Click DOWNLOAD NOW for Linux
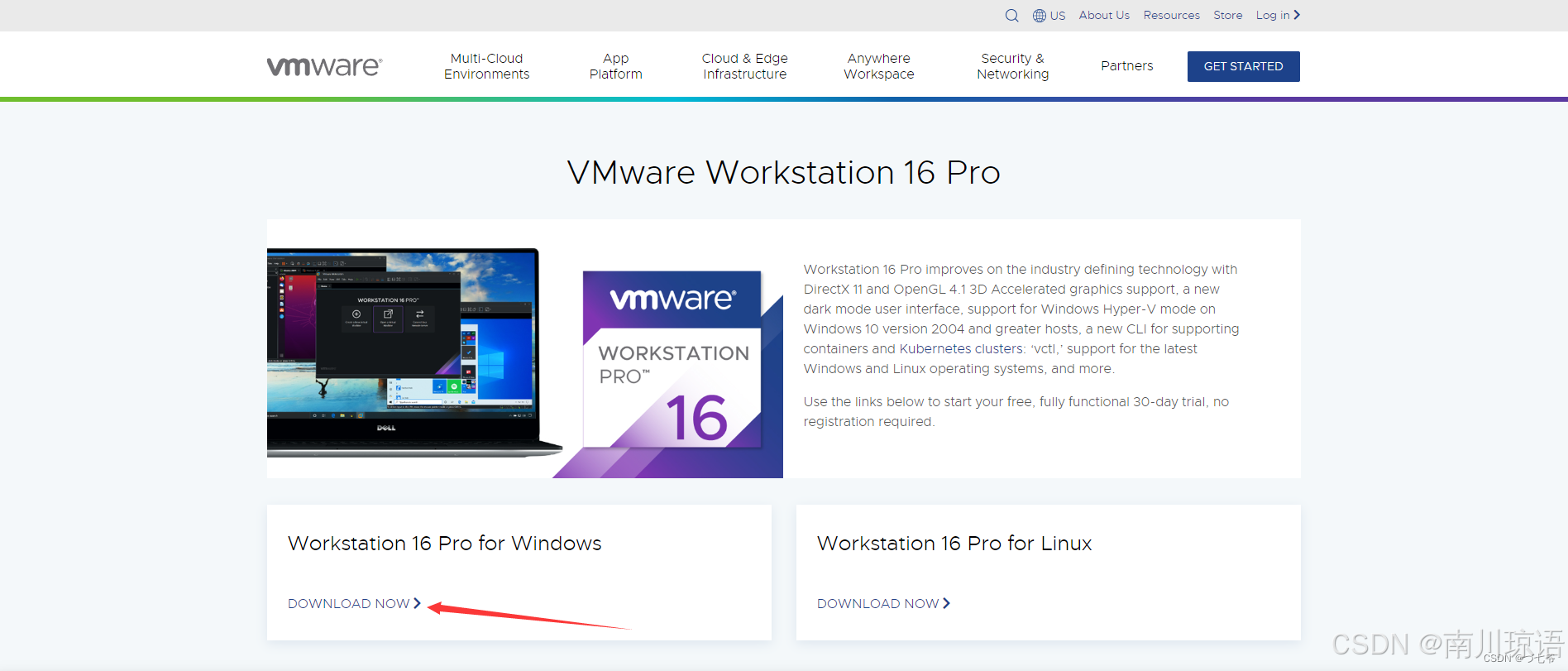Image resolution: width=1568 pixels, height=671 pixels. [883, 603]
